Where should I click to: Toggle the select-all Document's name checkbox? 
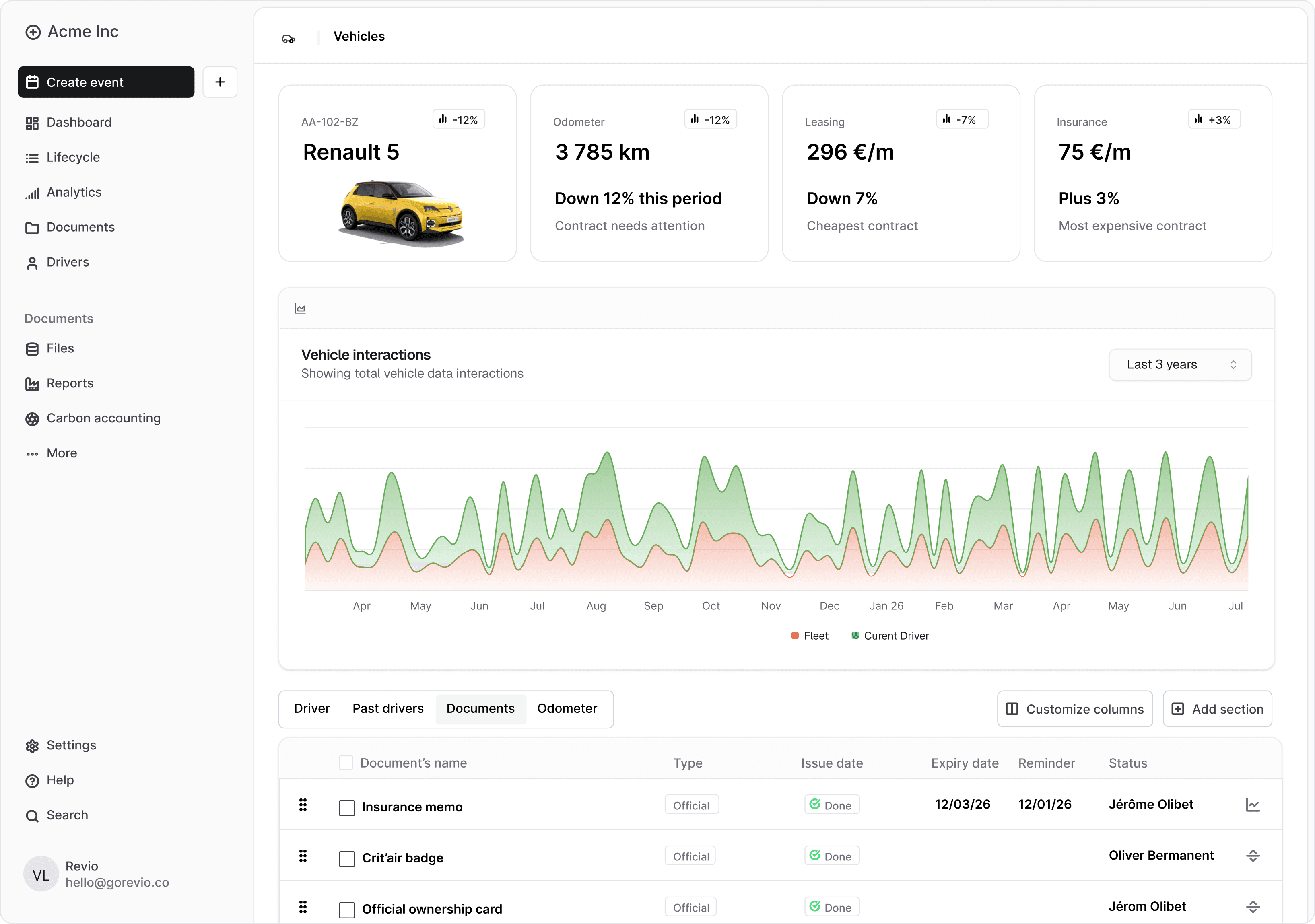pyautogui.click(x=346, y=763)
